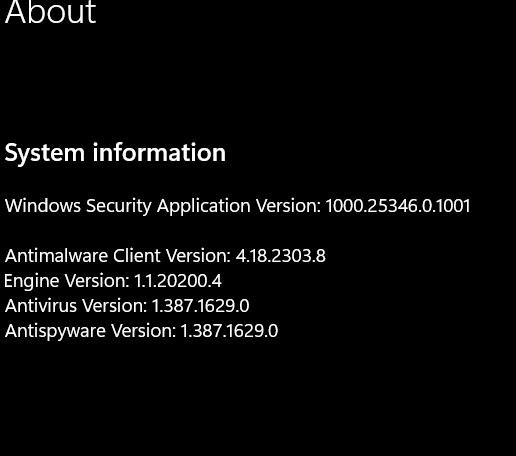Select the Antivirus value 1.387.1629.0
The height and width of the screenshot is (456, 516).
[x=200, y=306]
